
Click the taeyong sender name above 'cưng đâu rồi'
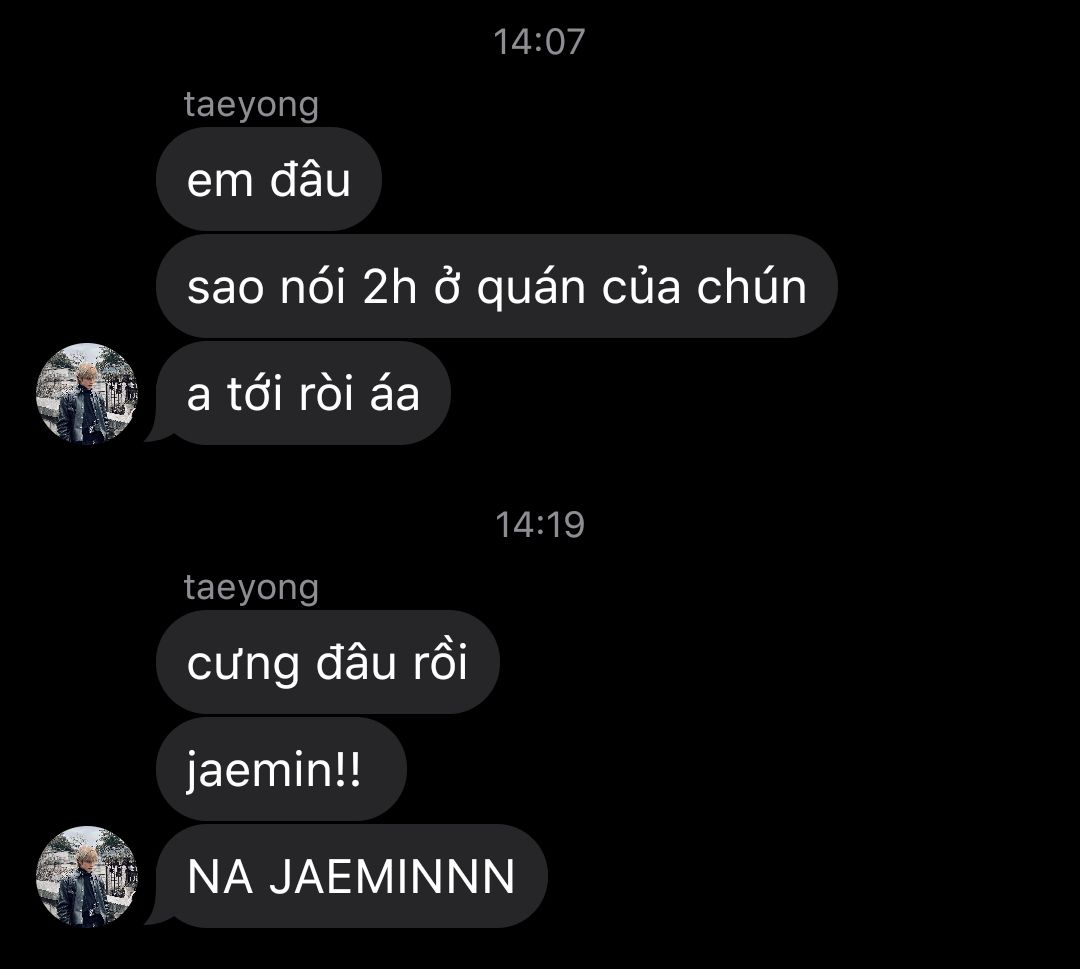click(x=251, y=588)
